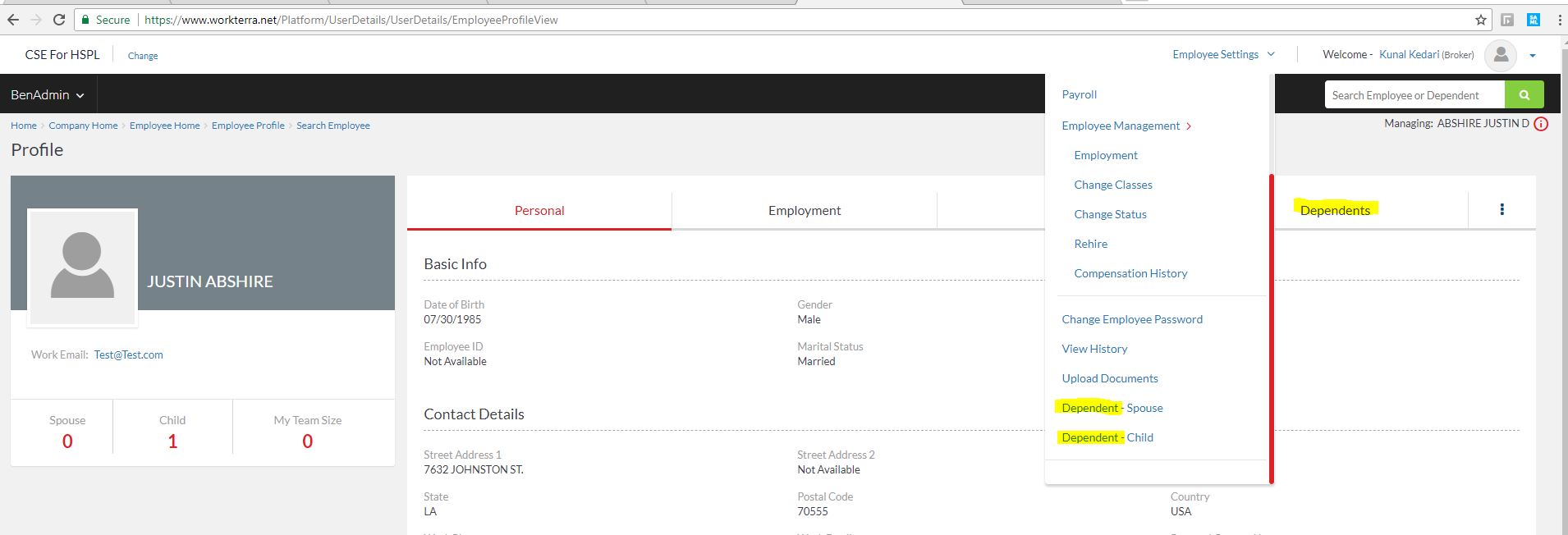Click the browser back arrow

(13, 20)
